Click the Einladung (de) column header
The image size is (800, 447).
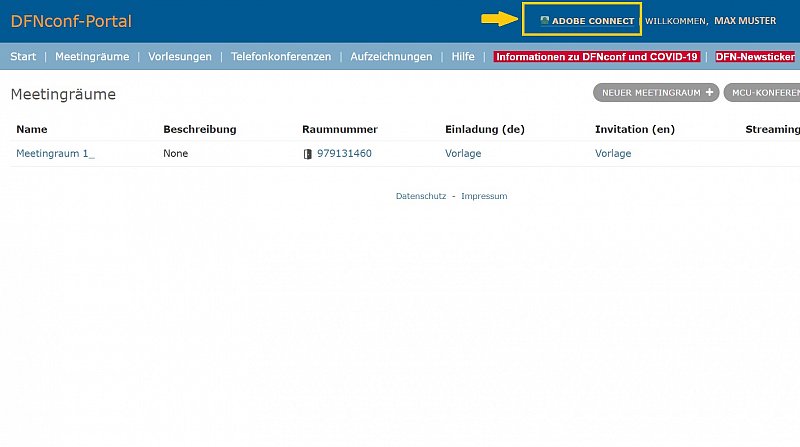coord(485,129)
